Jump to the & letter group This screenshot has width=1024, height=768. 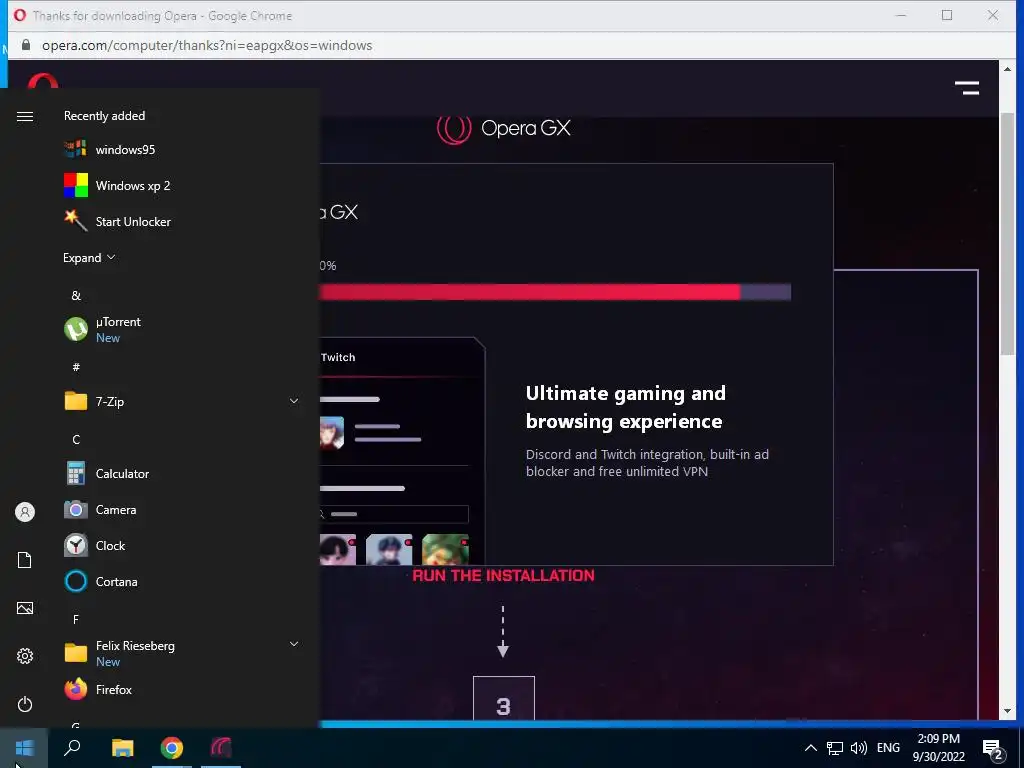point(76,295)
